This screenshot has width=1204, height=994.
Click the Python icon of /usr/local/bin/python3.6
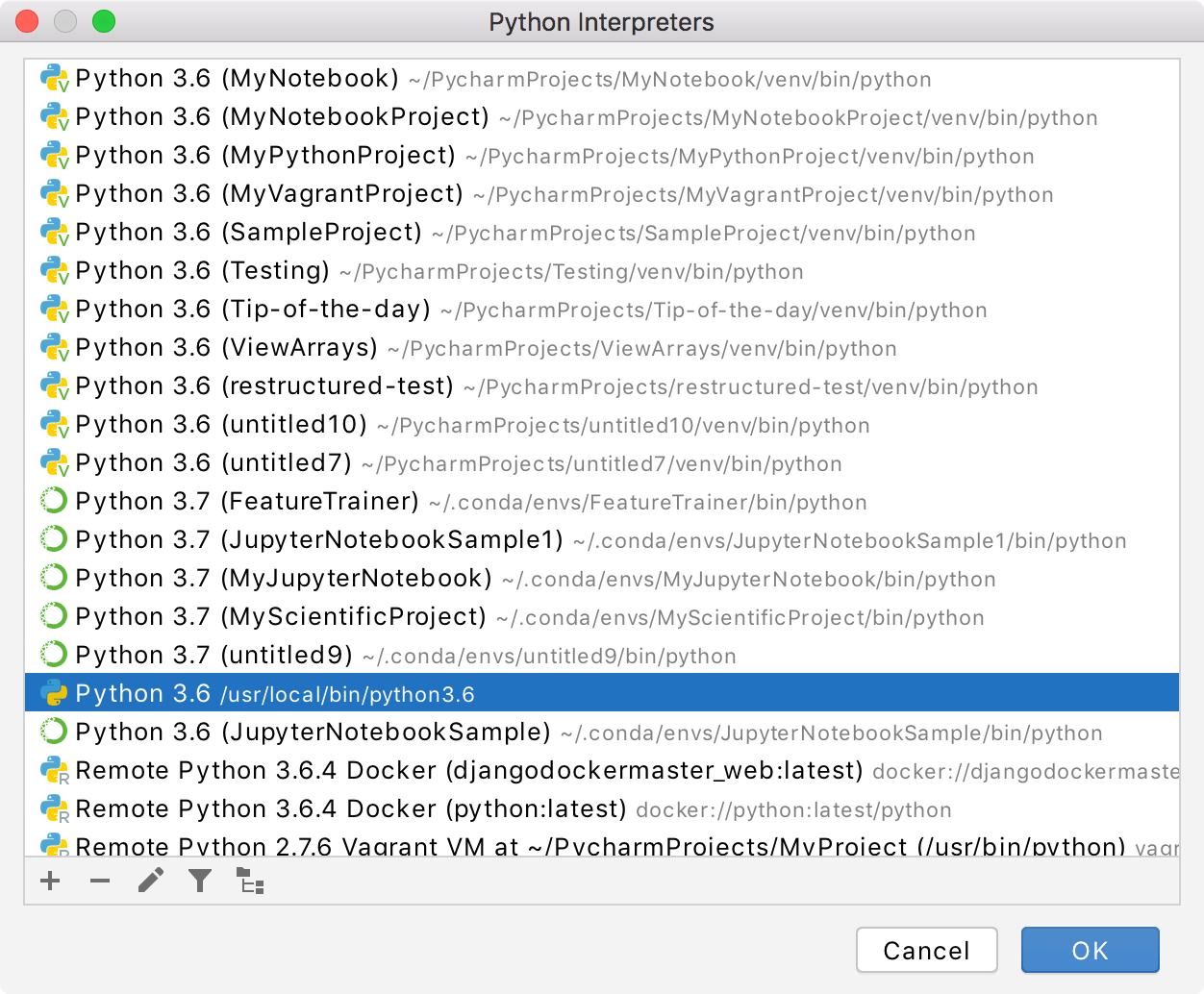point(54,693)
